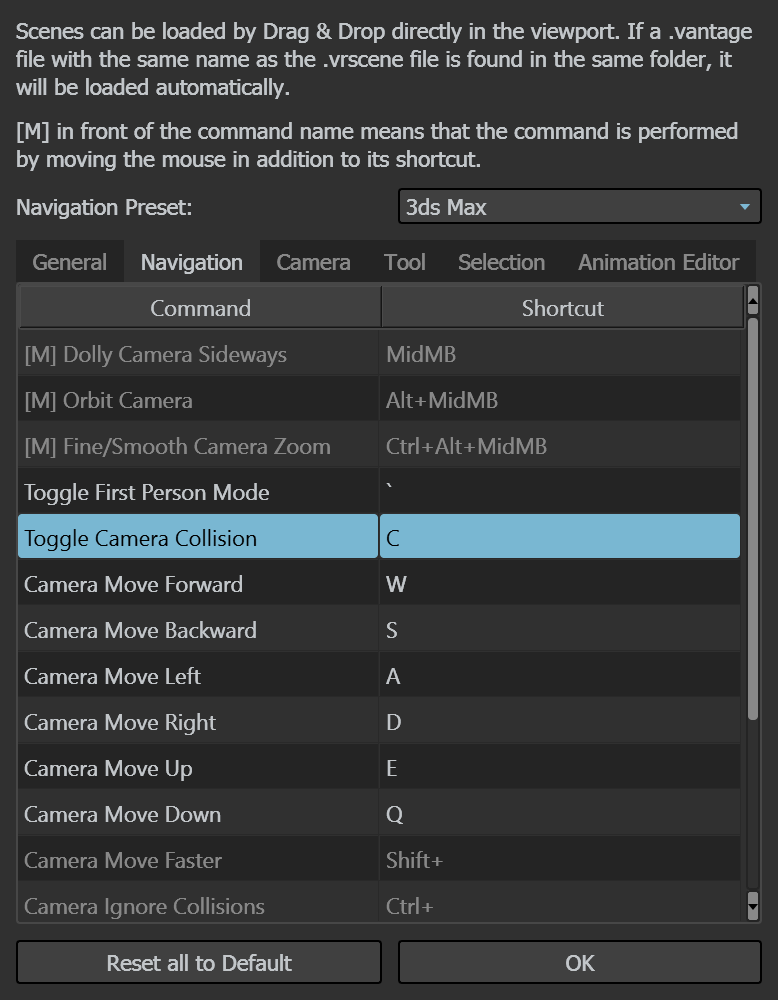Switch to the General tab

[70, 262]
